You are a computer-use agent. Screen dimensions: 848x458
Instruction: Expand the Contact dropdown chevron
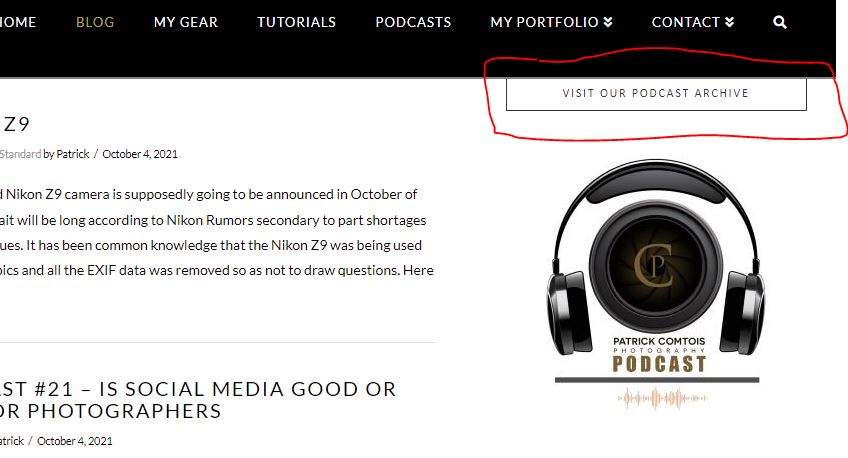729,22
